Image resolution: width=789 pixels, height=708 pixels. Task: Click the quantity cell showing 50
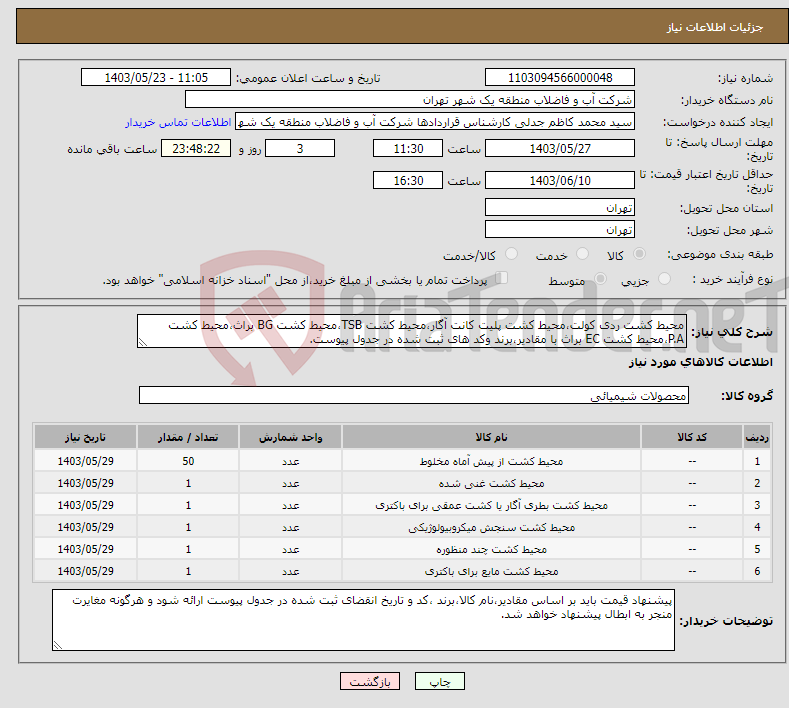(188, 461)
